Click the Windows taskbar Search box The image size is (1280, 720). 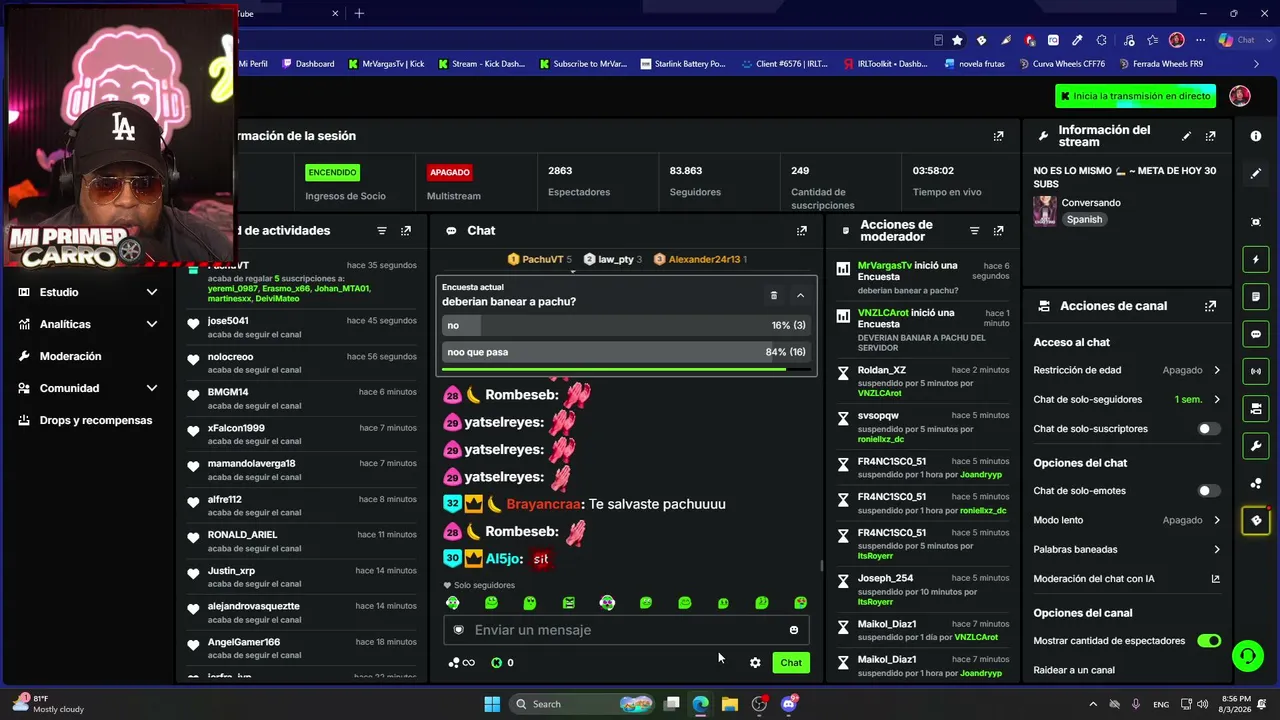pyautogui.click(x=583, y=704)
